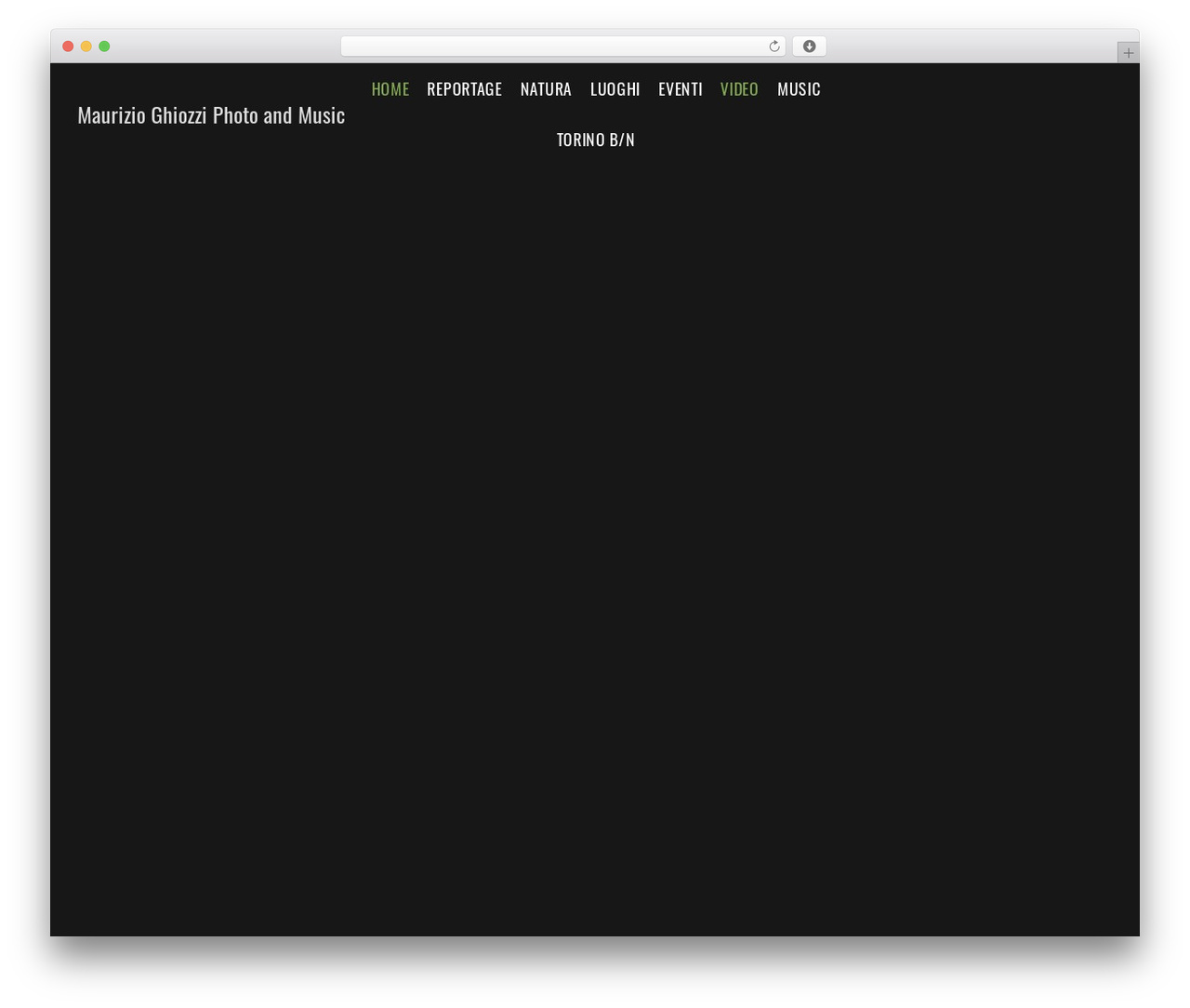Open the browser downloads button
This screenshot has height=1008, width=1190.
tap(809, 46)
